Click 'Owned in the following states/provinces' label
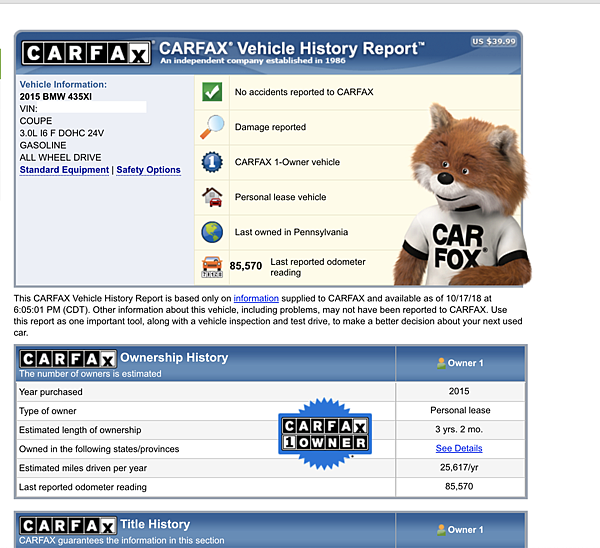600x548 pixels. (99, 449)
